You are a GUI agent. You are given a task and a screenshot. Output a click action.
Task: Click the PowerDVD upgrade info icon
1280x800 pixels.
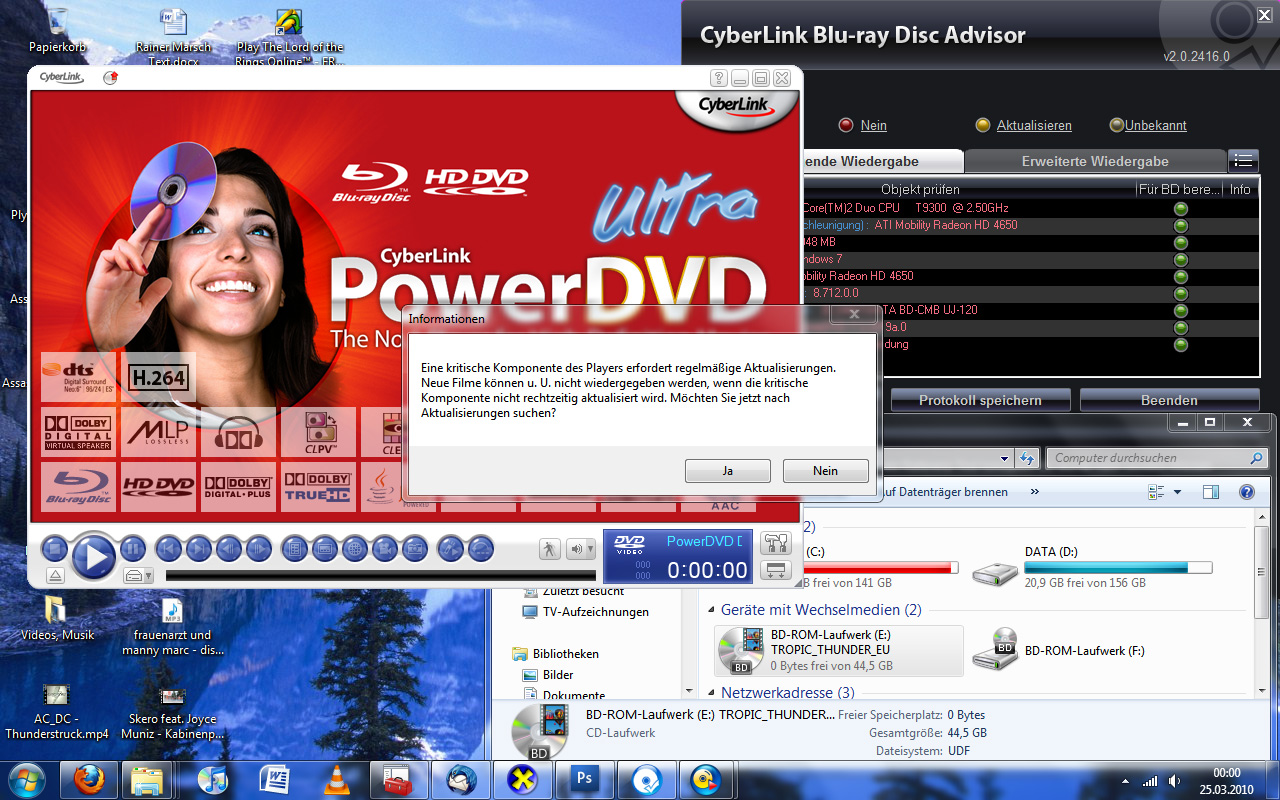click(x=111, y=77)
